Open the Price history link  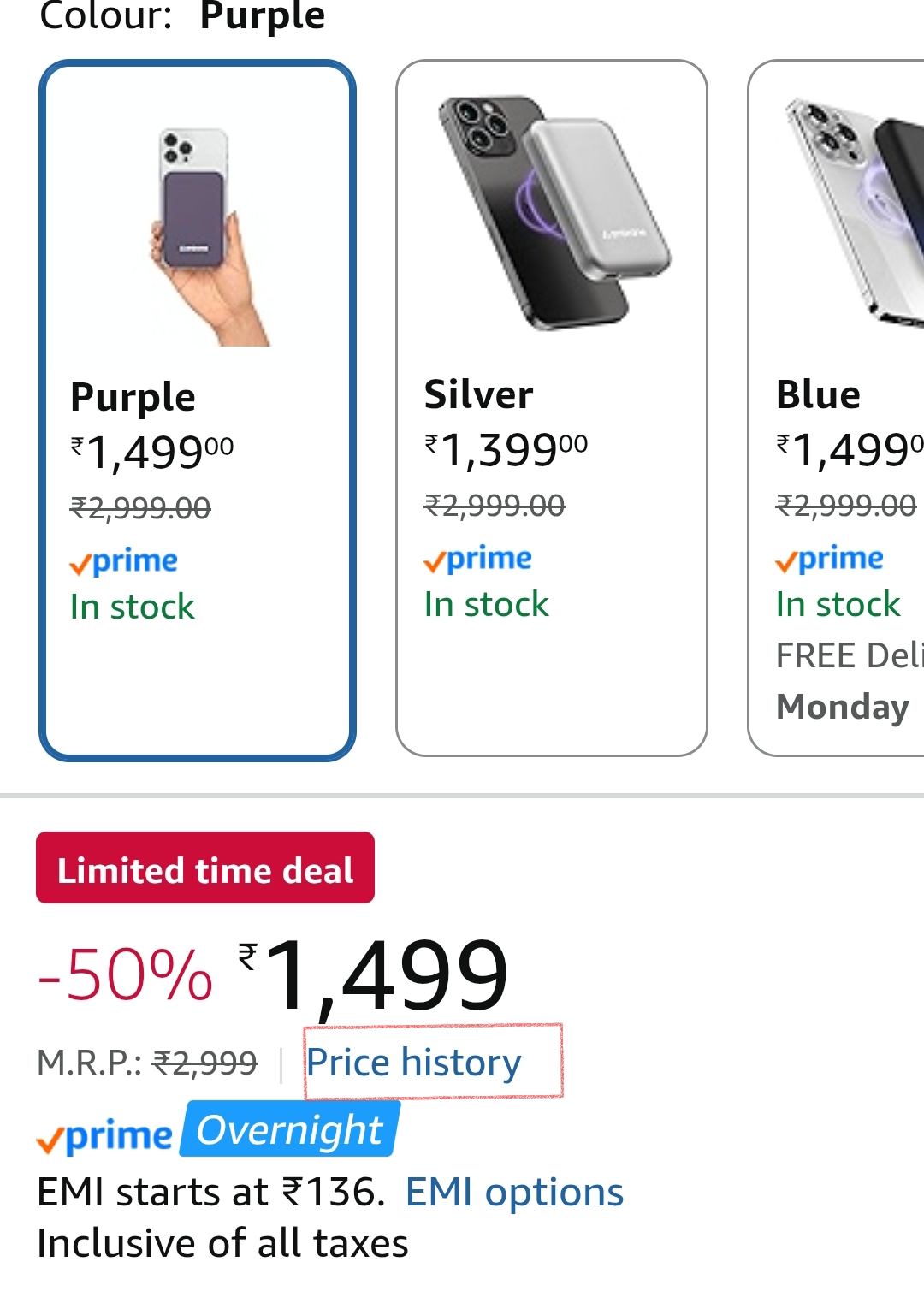414,1063
